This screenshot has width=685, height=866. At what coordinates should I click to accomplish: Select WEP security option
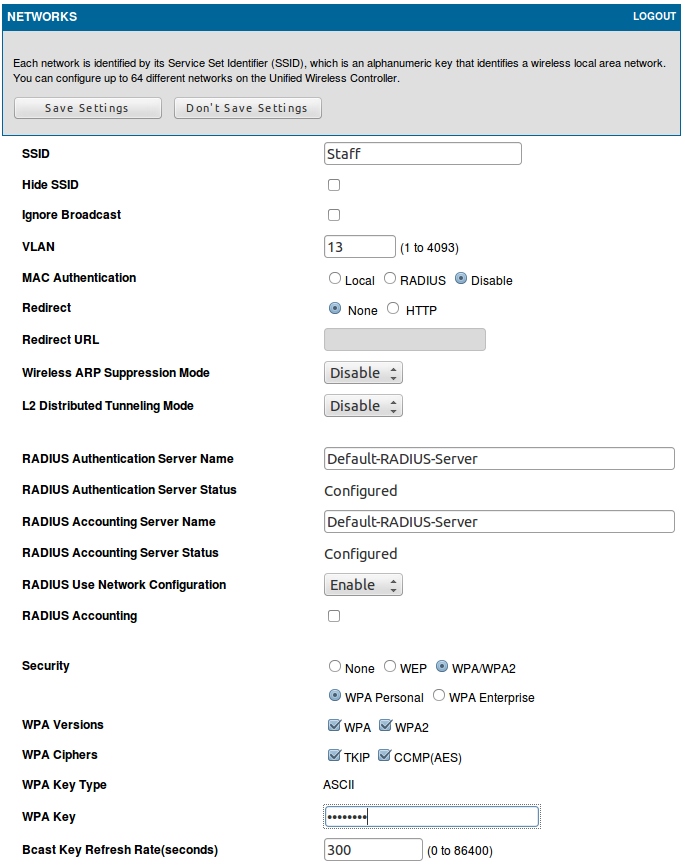pyautogui.click(x=390, y=667)
